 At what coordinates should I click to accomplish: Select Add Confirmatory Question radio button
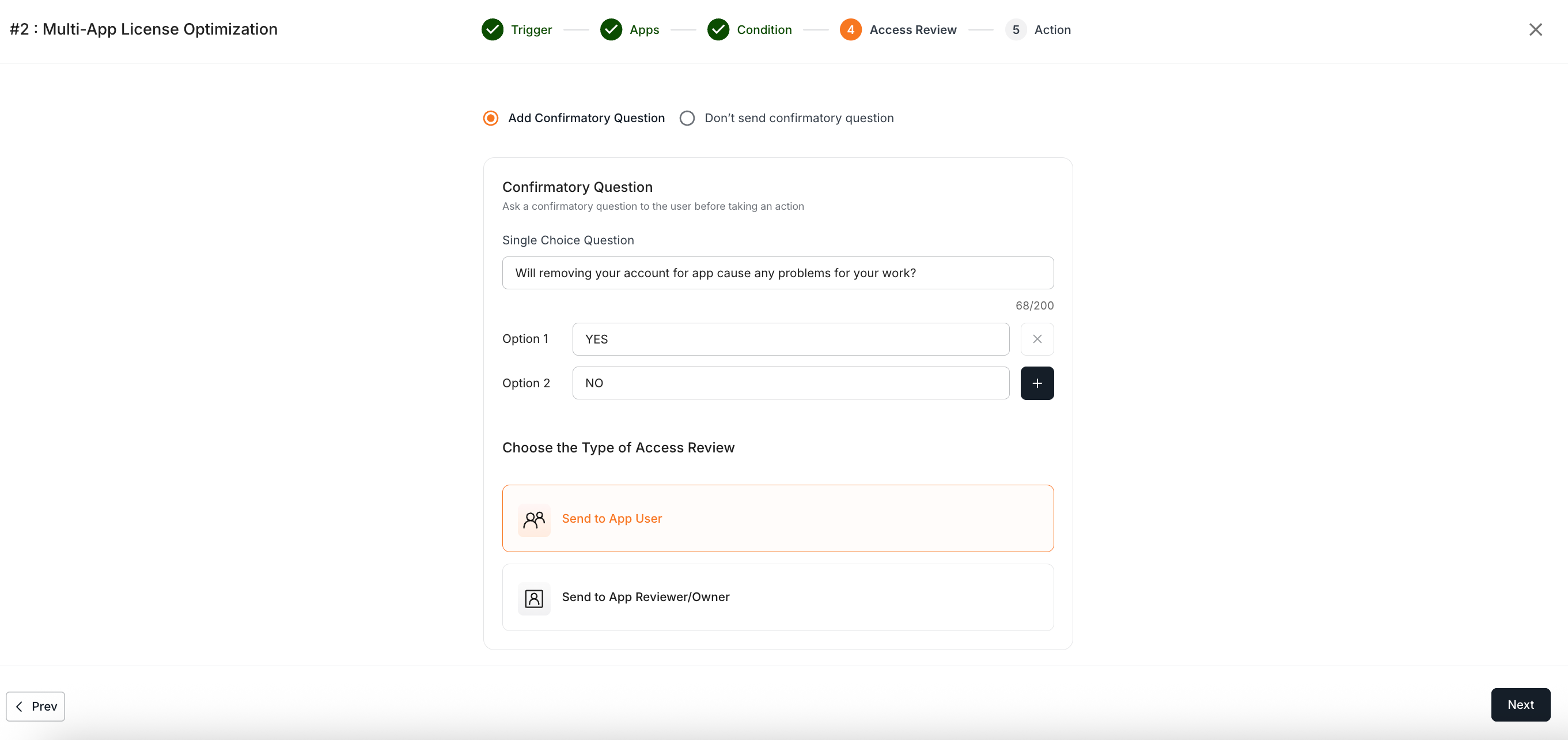click(x=491, y=118)
